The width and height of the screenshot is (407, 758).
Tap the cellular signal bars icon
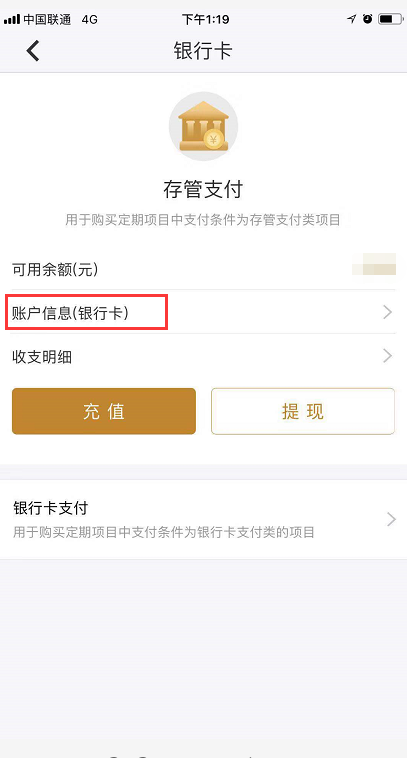[12, 19]
